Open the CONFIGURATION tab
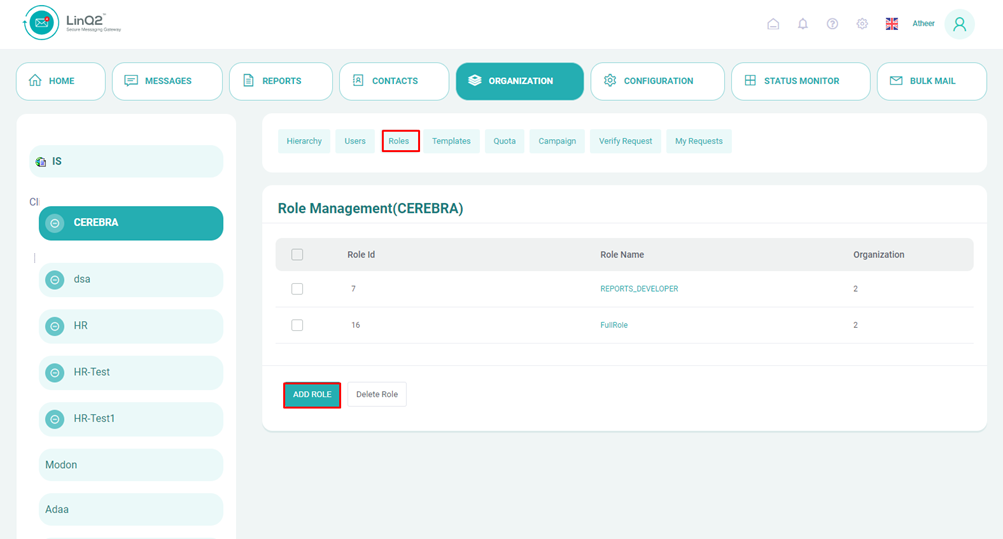The image size is (1003, 539). coord(657,81)
